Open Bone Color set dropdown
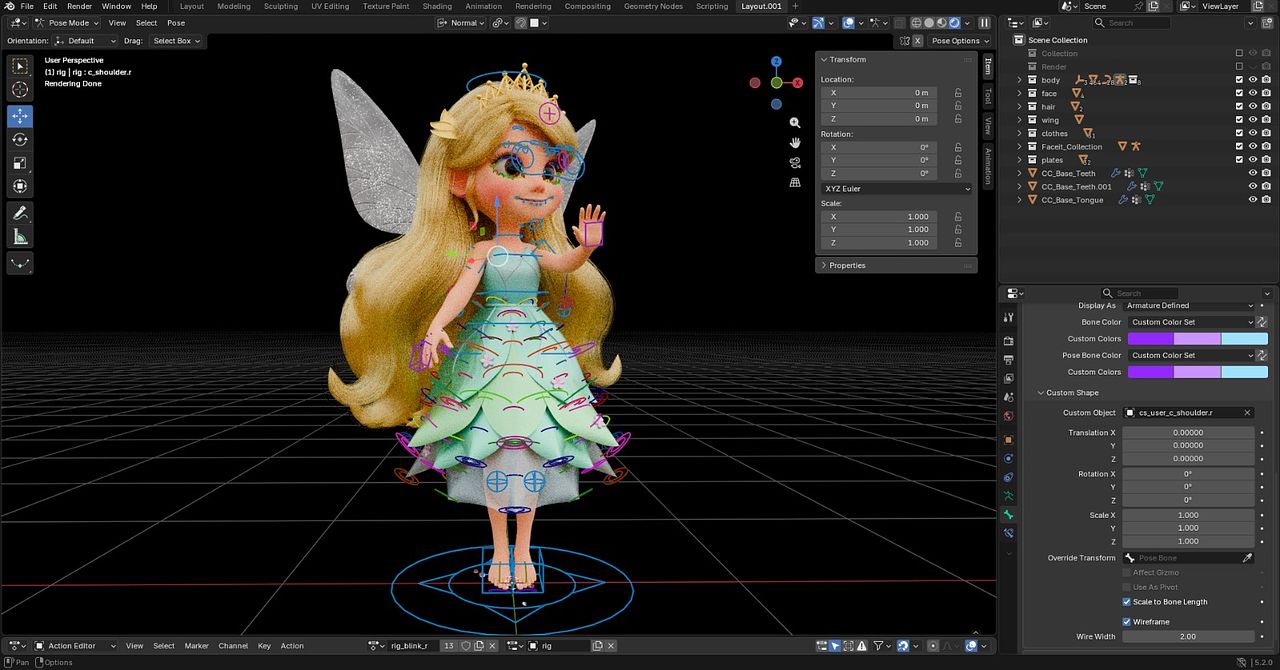This screenshot has width=1280, height=670. pos(1190,322)
